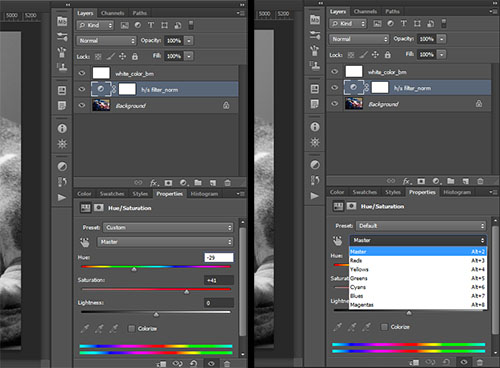Click the Saturation value field showing +41
The image size is (500, 368).
pos(219,280)
